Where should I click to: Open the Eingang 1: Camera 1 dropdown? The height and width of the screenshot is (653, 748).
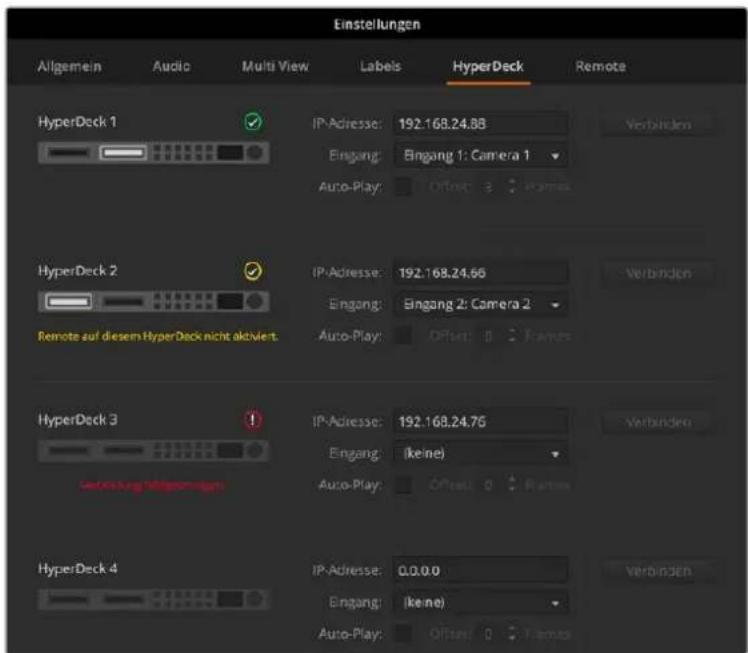click(x=480, y=155)
